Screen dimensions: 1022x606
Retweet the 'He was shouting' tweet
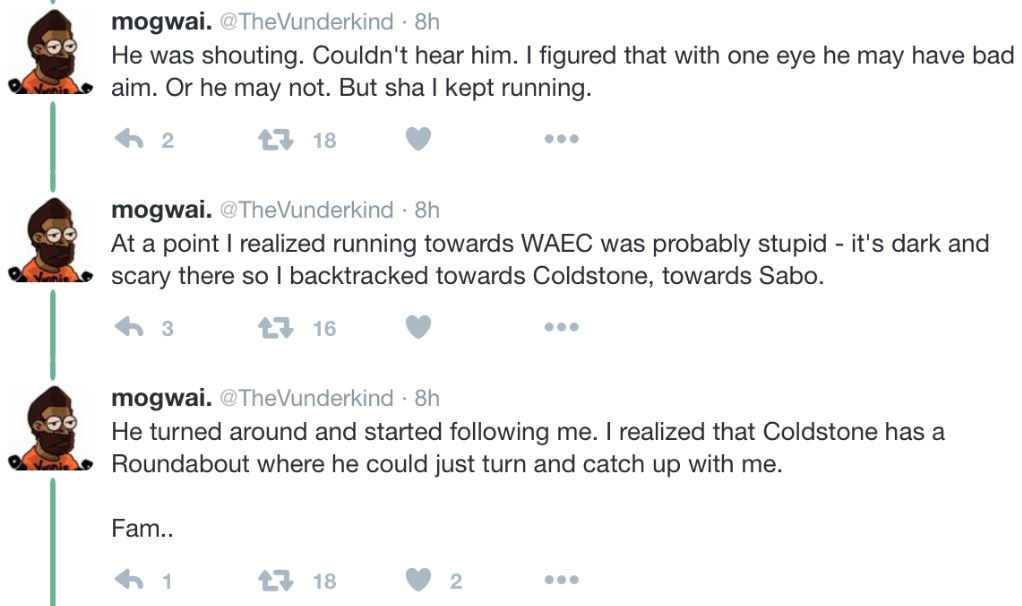[273, 140]
